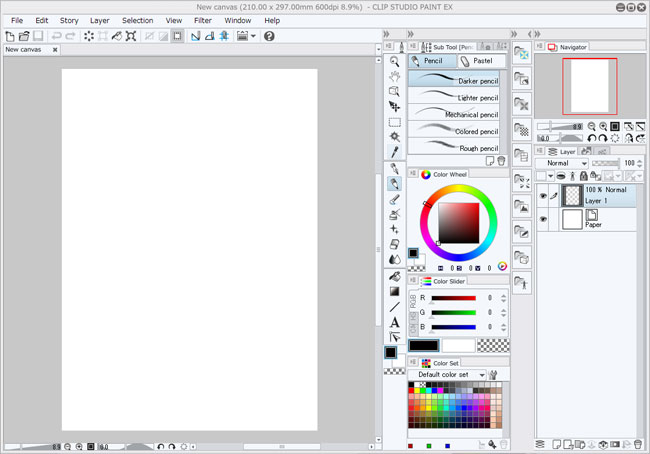650x454 pixels.
Task: Click the Navigator canvas thumbnail
Action: click(589, 85)
